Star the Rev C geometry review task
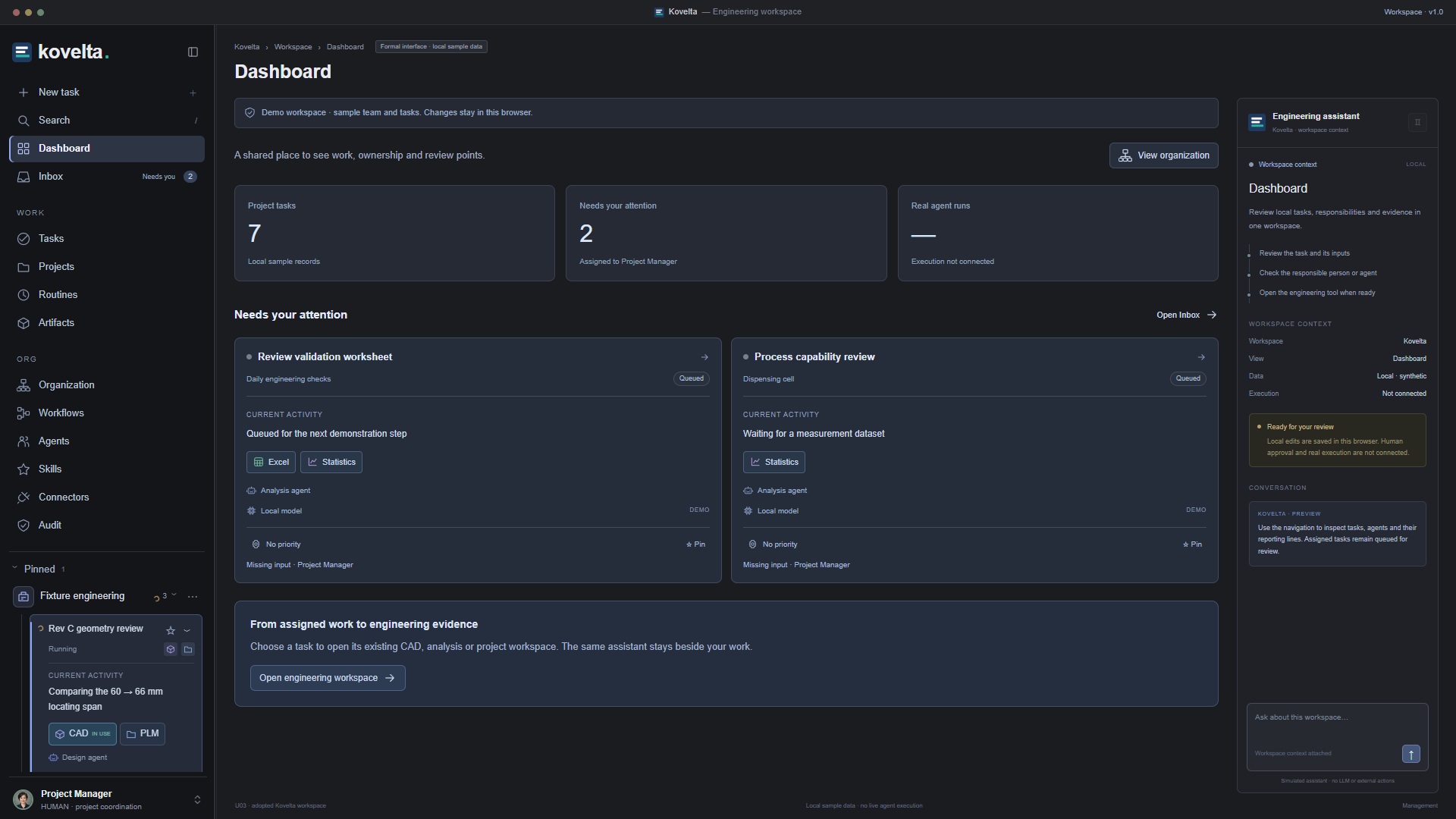Viewport: 1456px width, 819px height. (171, 630)
